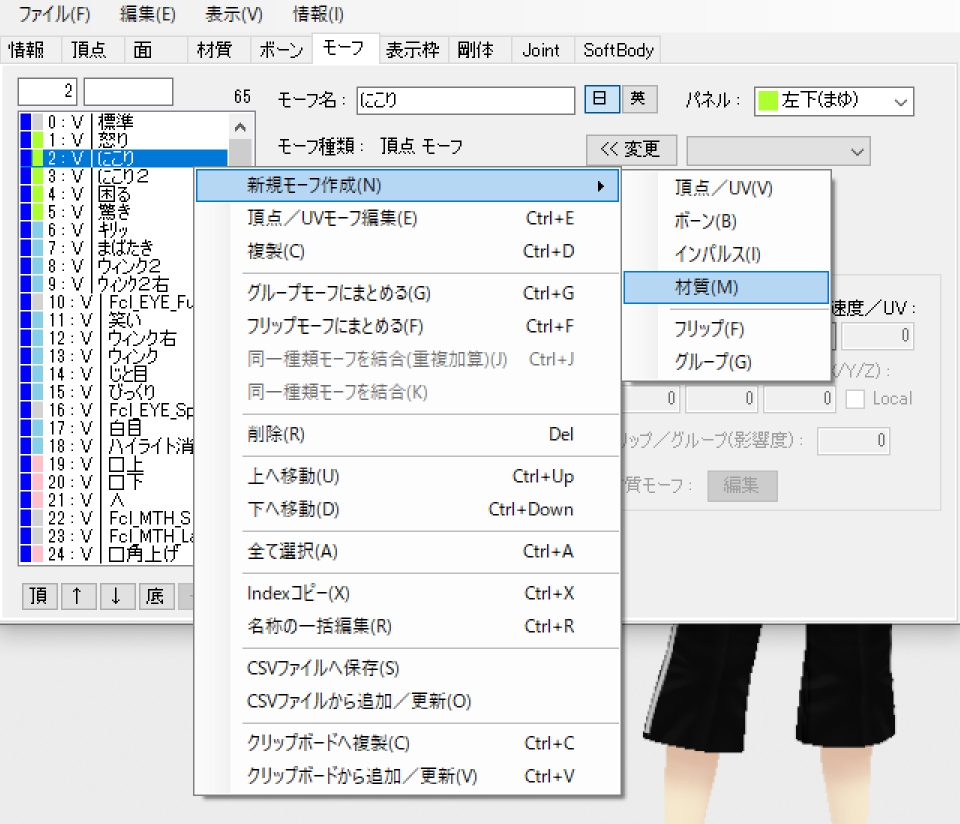The height and width of the screenshot is (824, 960).
Task: Select 下へ移動(D) menu entry
Action: point(407,509)
